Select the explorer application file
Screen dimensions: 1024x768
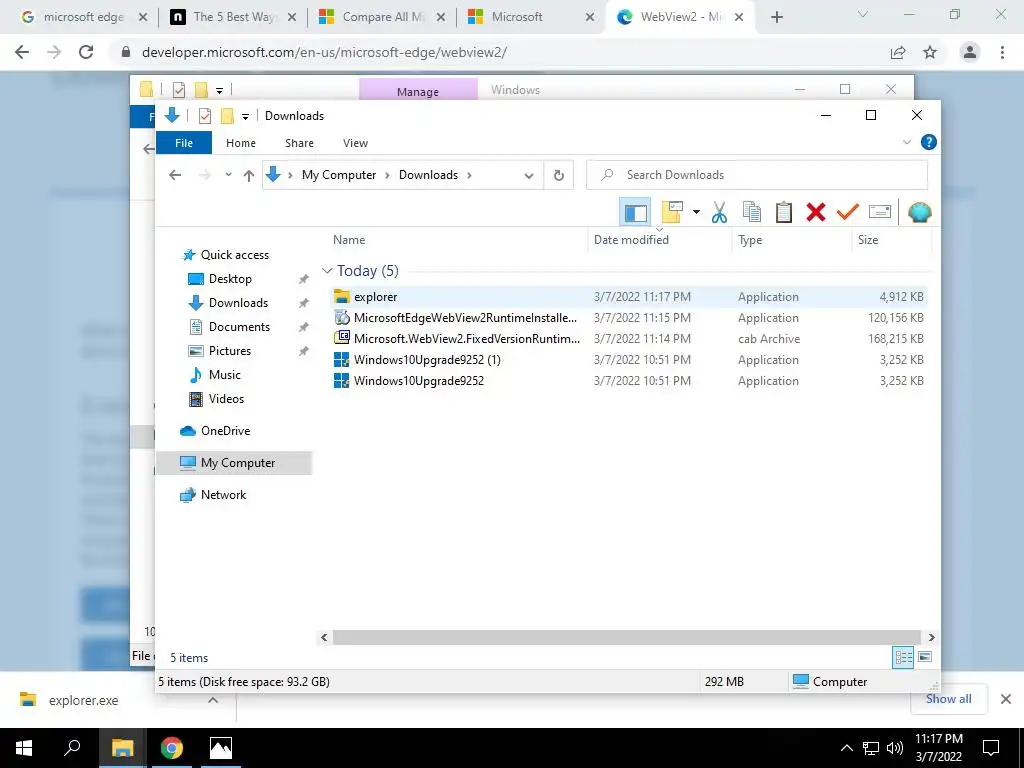click(x=629, y=296)
